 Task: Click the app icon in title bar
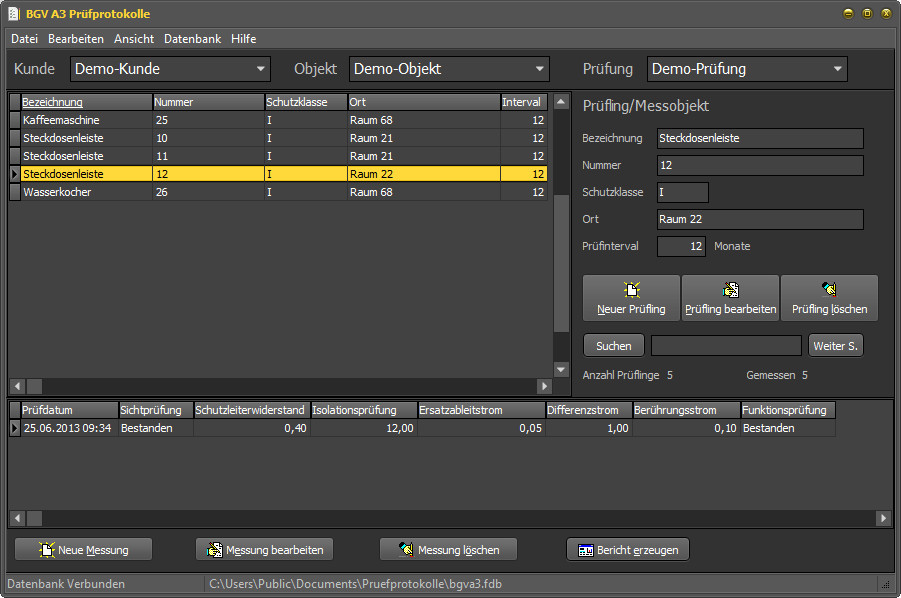pos(14,14)
